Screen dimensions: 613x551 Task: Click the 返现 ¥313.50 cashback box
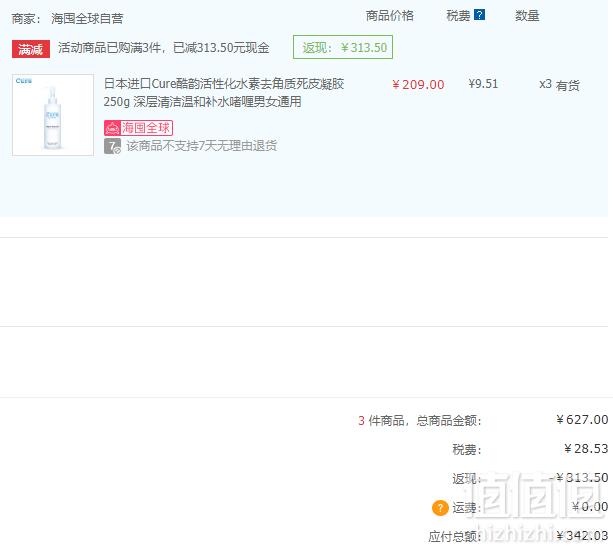(343, 47)
